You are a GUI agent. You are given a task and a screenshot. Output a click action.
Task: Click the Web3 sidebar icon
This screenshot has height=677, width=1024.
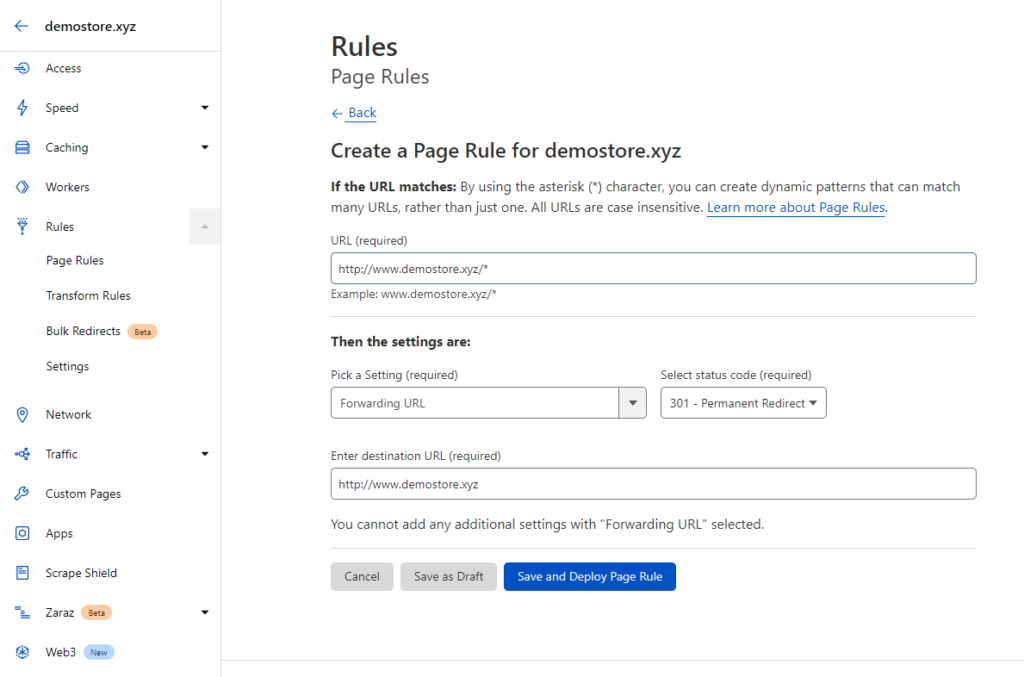[x=22, y=652]
